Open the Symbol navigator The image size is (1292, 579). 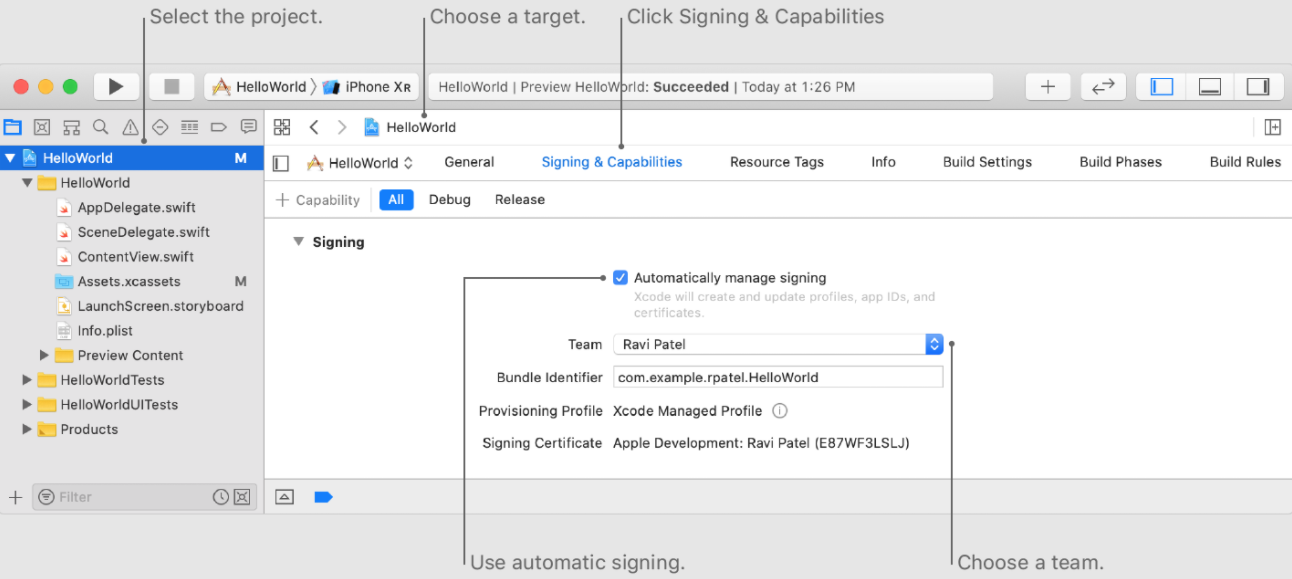(x=71, y=127)
